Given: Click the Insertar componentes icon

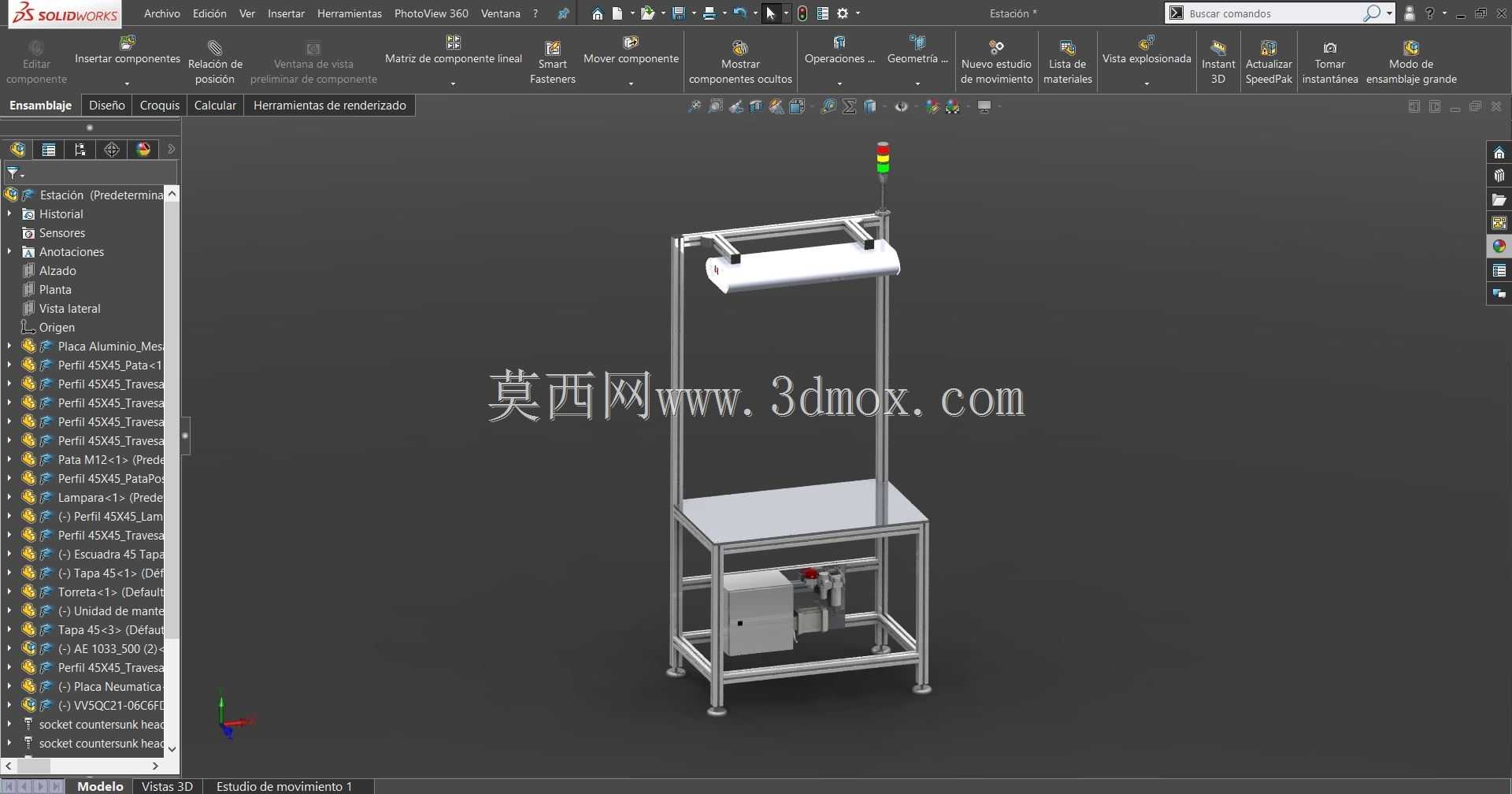Looking at the screenshot, I should [x=127, y=43].
